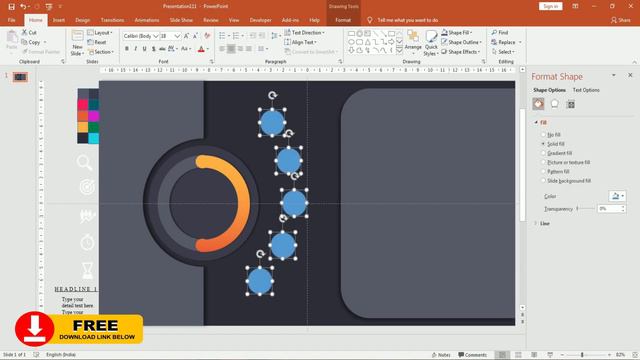Viewport: 640px width, 360px height.
Task: Click the Sign in button
Action: tap(551, 6)
